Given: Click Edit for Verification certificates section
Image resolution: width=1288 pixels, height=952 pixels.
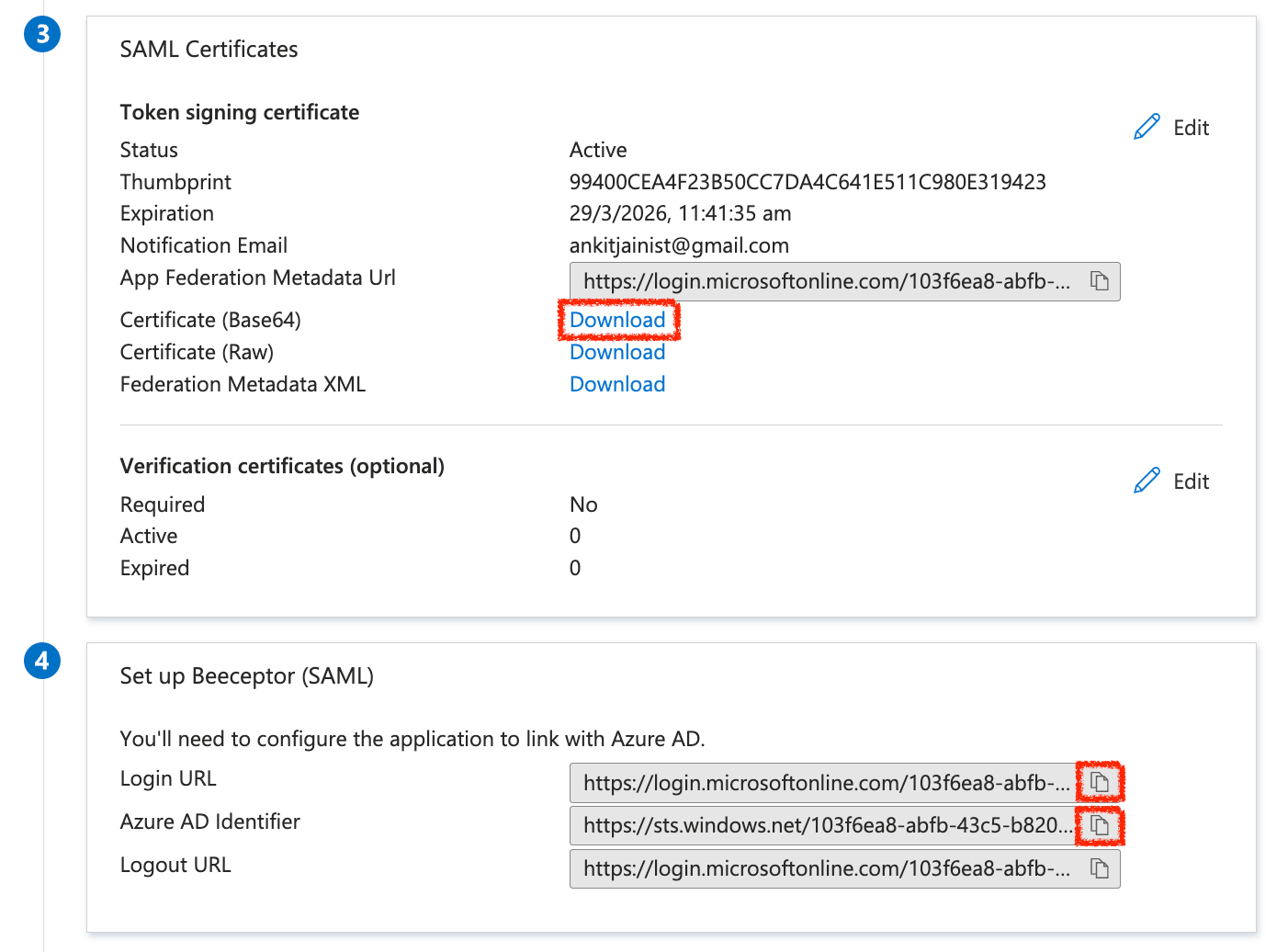Looking at the screenshot, I should [1192, 481].
